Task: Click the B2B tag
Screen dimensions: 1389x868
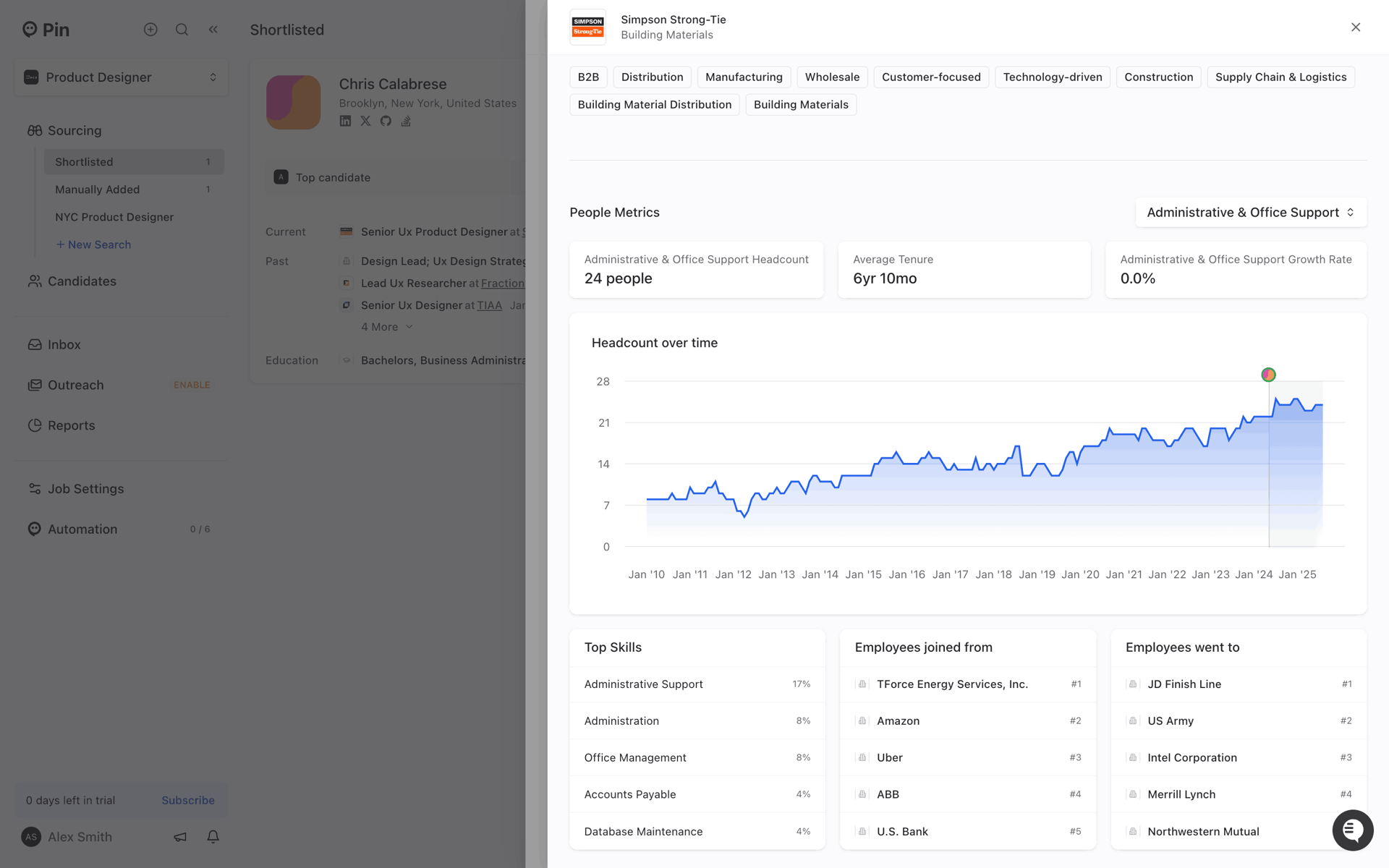Action: [588, 77]
